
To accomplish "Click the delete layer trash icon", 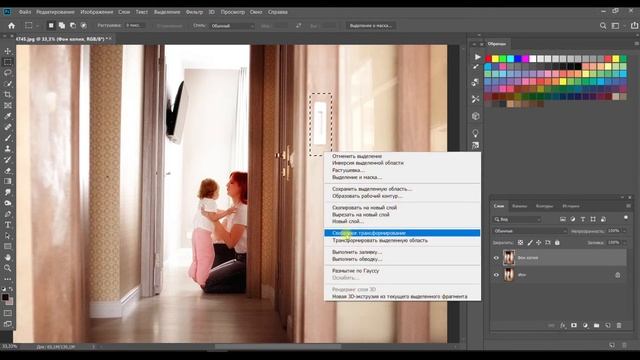I will (x=619, y=325).
